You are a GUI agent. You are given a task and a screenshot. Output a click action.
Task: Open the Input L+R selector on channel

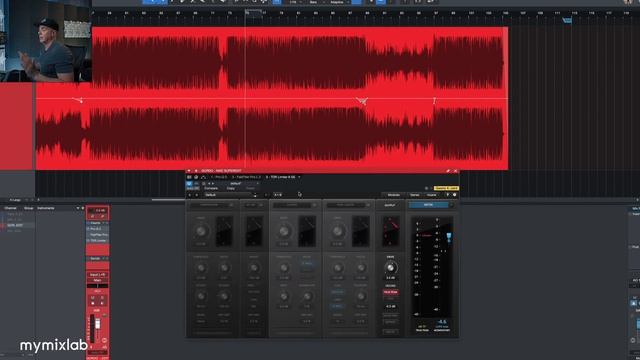[x=98, y=275]
